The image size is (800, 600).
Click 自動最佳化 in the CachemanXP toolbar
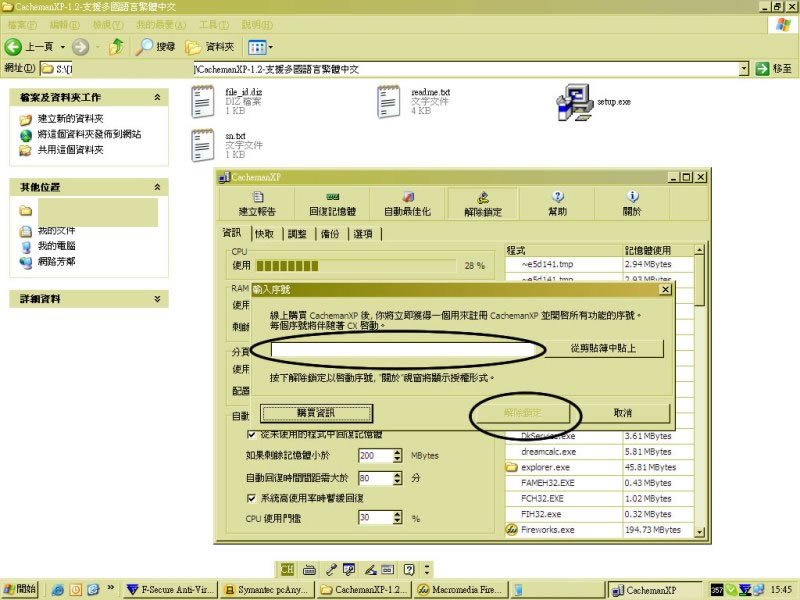click(x=407, y=204)
